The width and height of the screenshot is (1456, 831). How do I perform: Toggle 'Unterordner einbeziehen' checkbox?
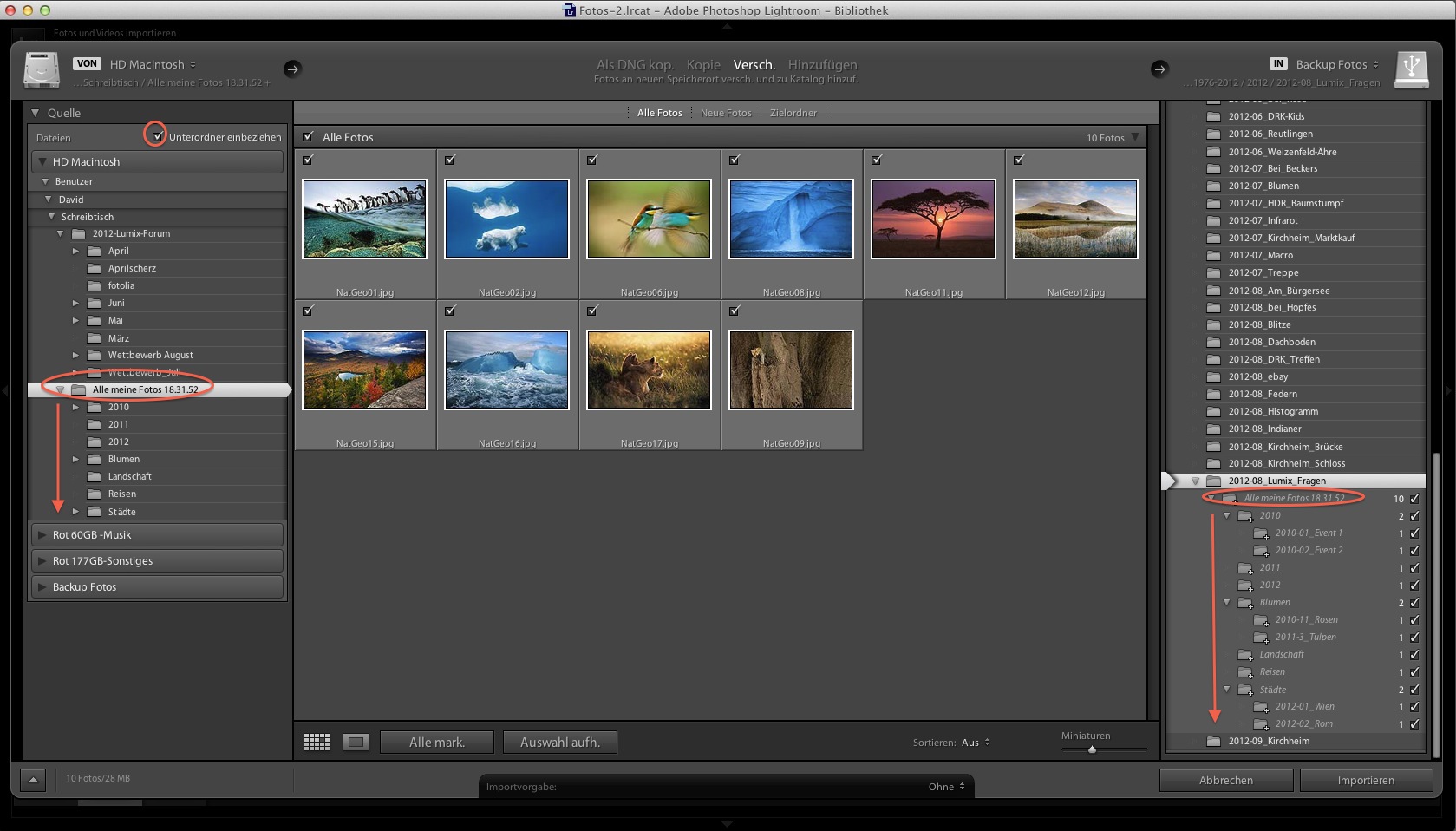tap(158, 137)
